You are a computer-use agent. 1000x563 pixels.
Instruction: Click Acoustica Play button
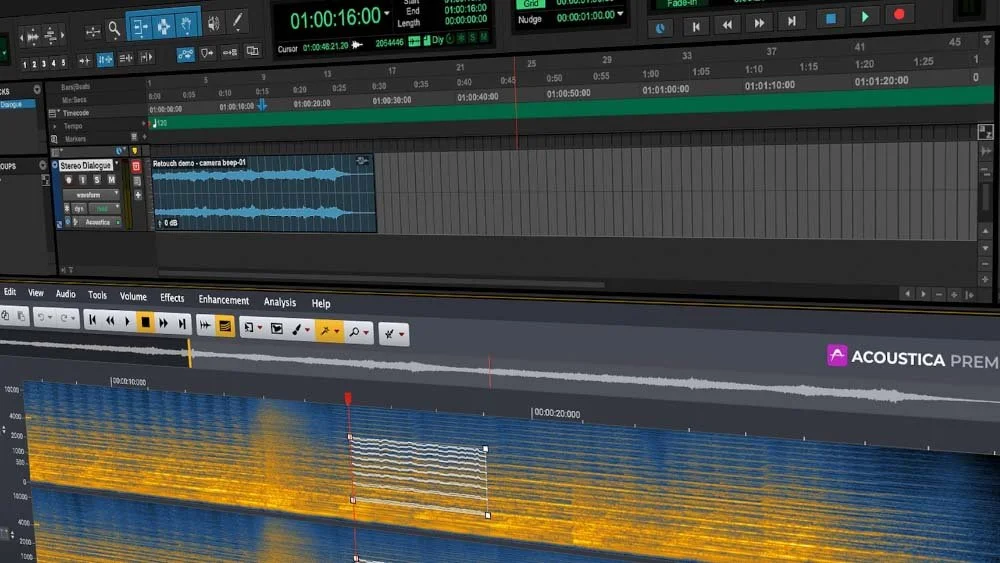click(128, 321)
